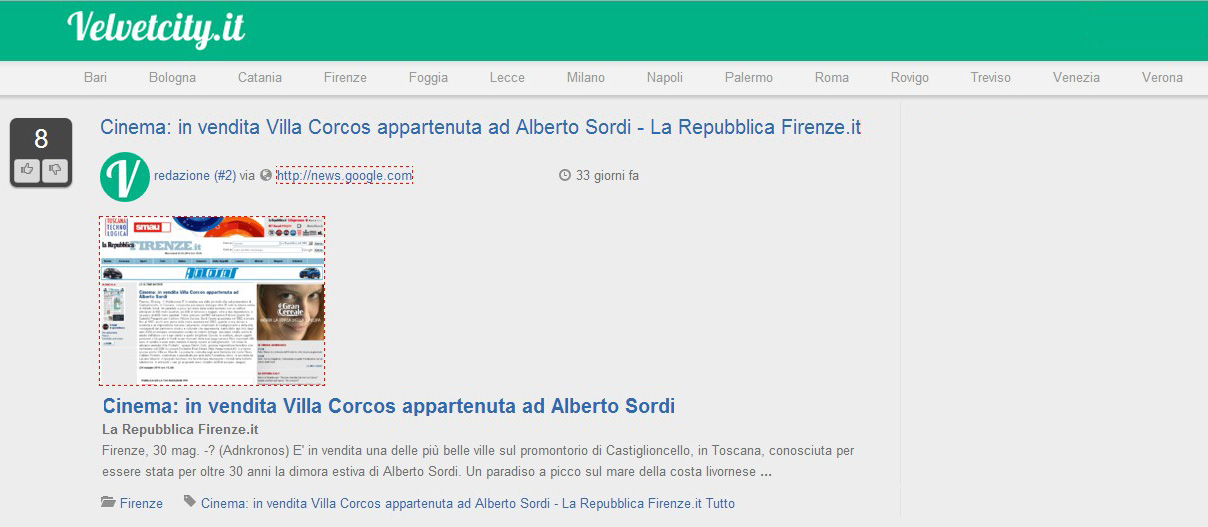This screenshot has height=527, width=1208.
Task: Click the redazione (#2) author link
Action: tap(195, 176)
